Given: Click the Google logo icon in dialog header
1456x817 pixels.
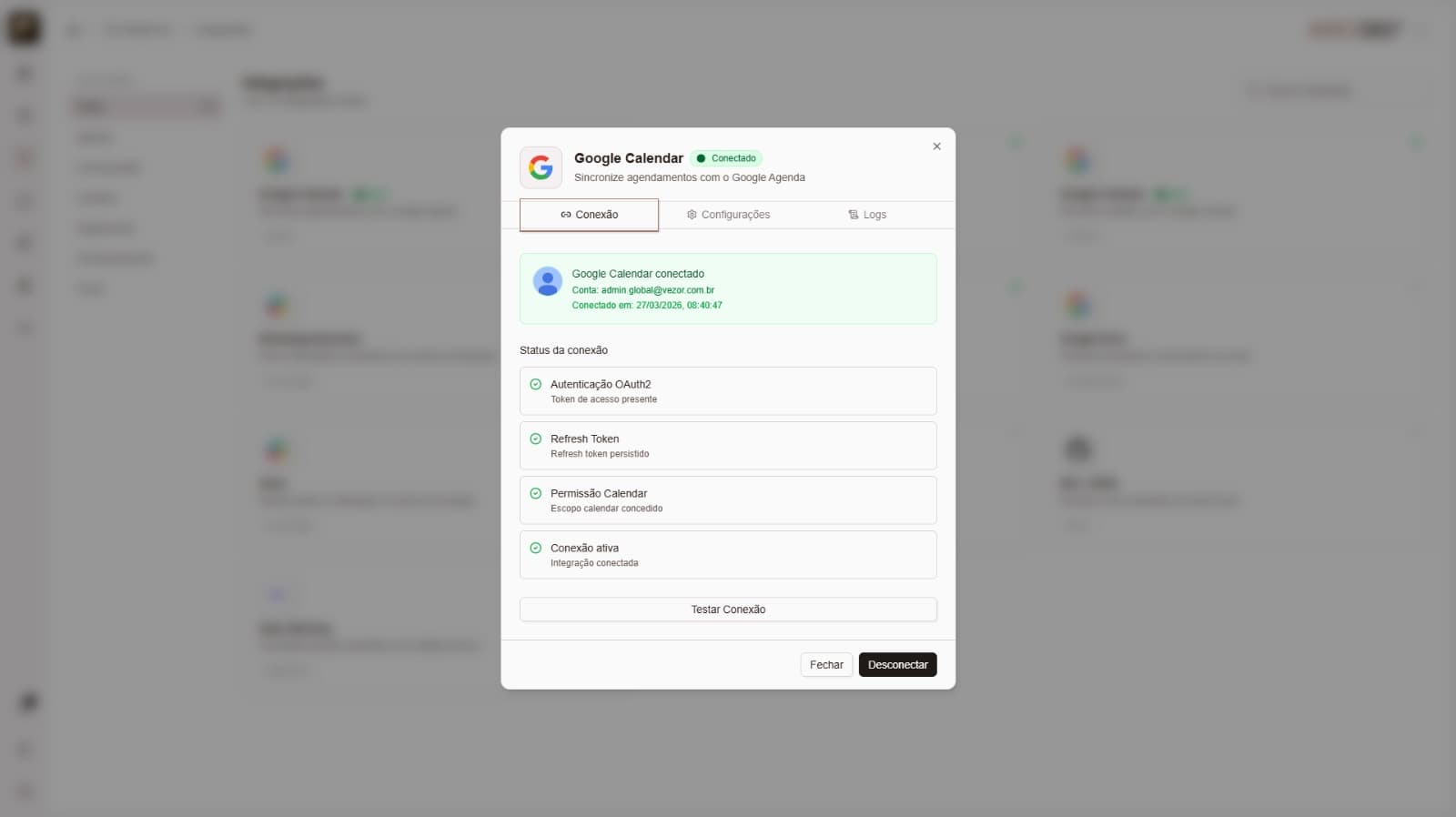Looking at the screenshot, I should coord(541,167).
